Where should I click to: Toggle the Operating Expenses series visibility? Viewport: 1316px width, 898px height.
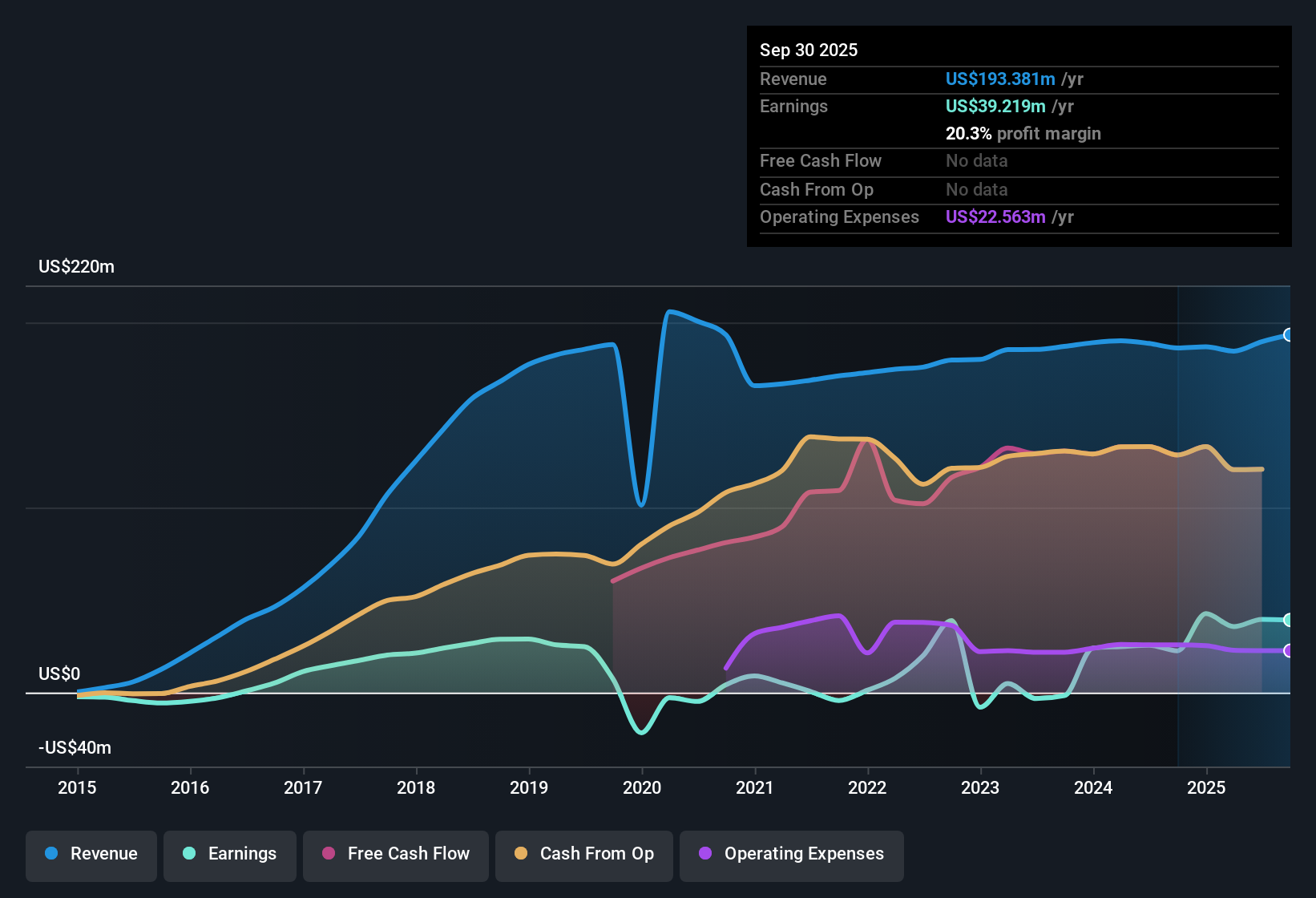point(791,854)
